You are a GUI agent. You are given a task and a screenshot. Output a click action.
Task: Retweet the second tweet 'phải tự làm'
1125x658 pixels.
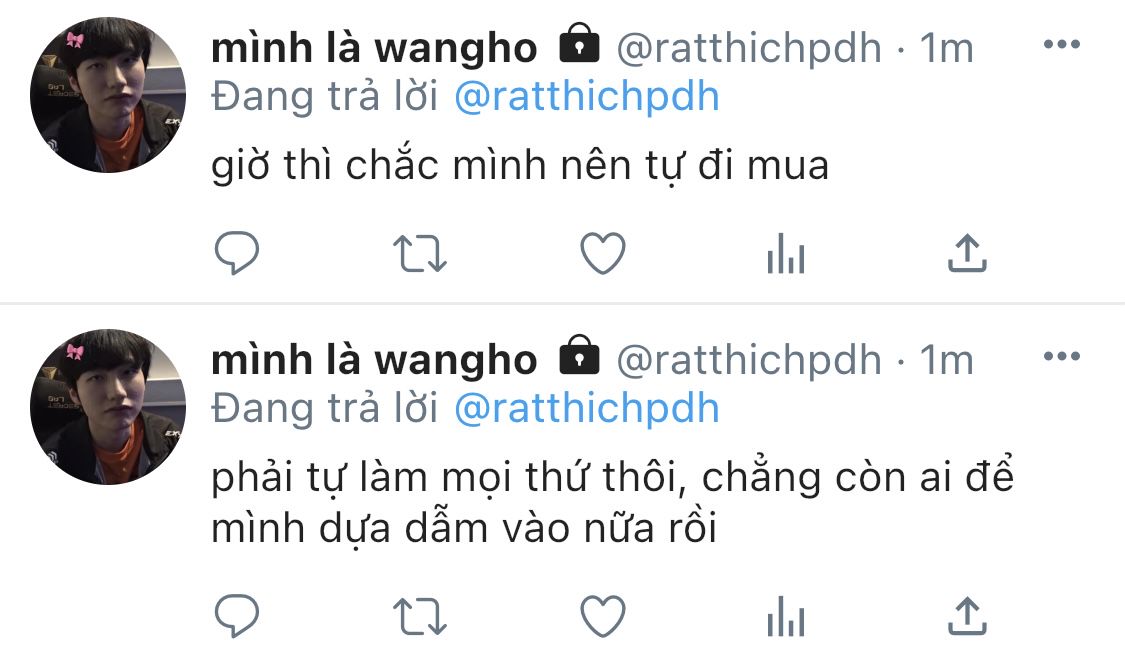tap(420, 617)
